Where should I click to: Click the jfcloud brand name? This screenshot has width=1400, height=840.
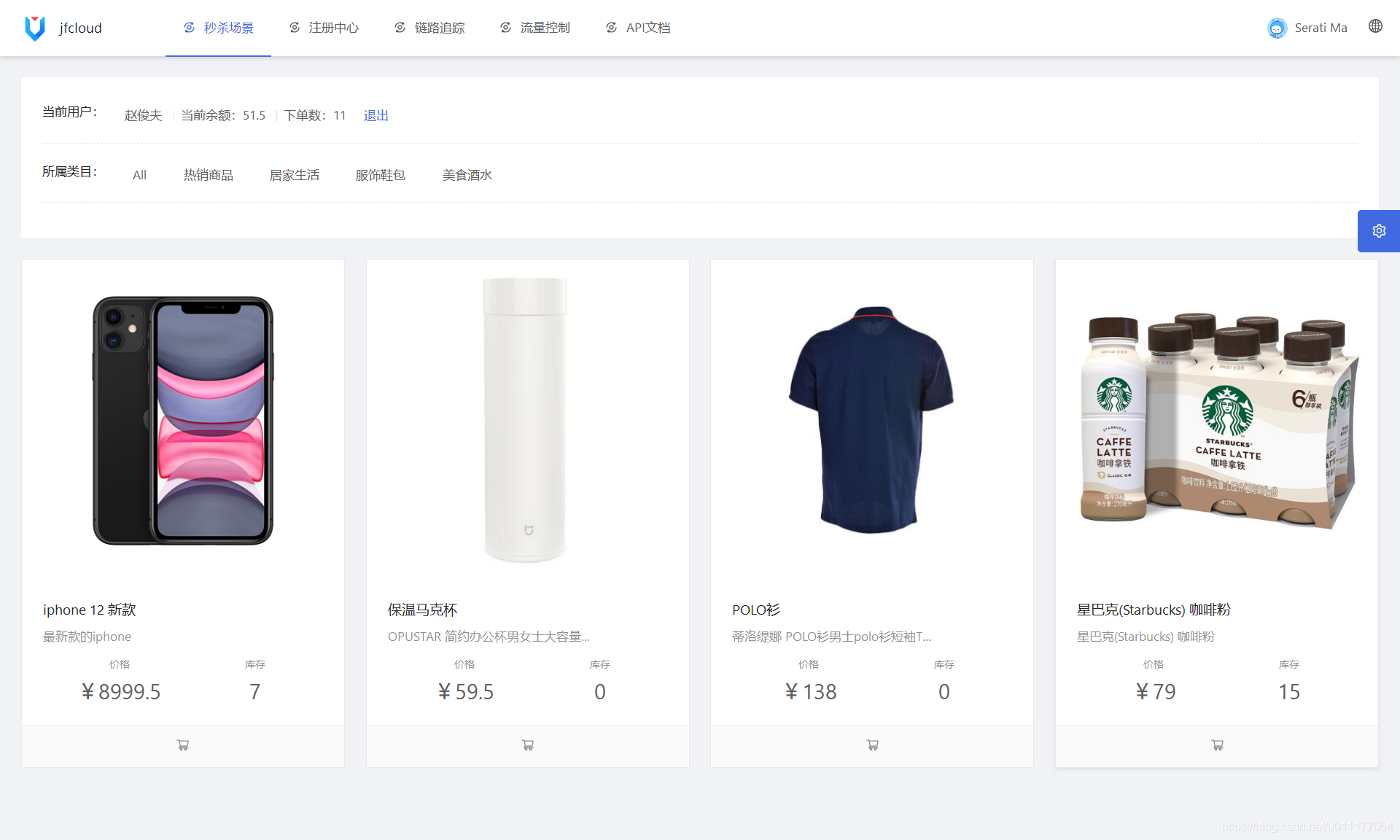[x=80, y=28]
